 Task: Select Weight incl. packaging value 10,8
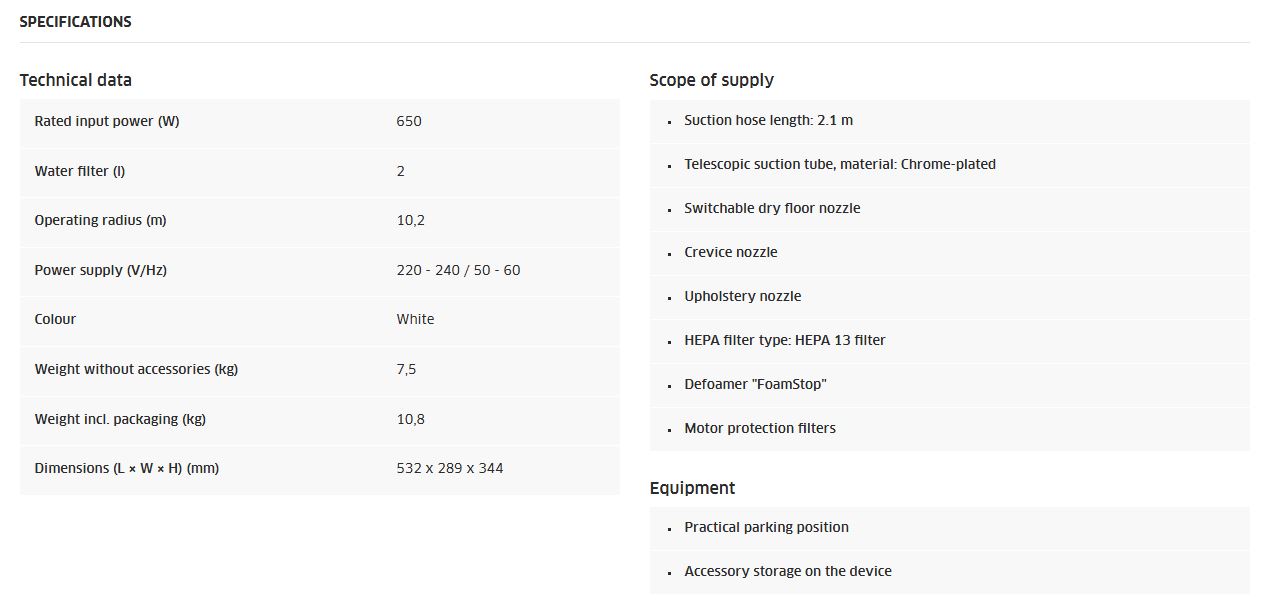[410, 419]
